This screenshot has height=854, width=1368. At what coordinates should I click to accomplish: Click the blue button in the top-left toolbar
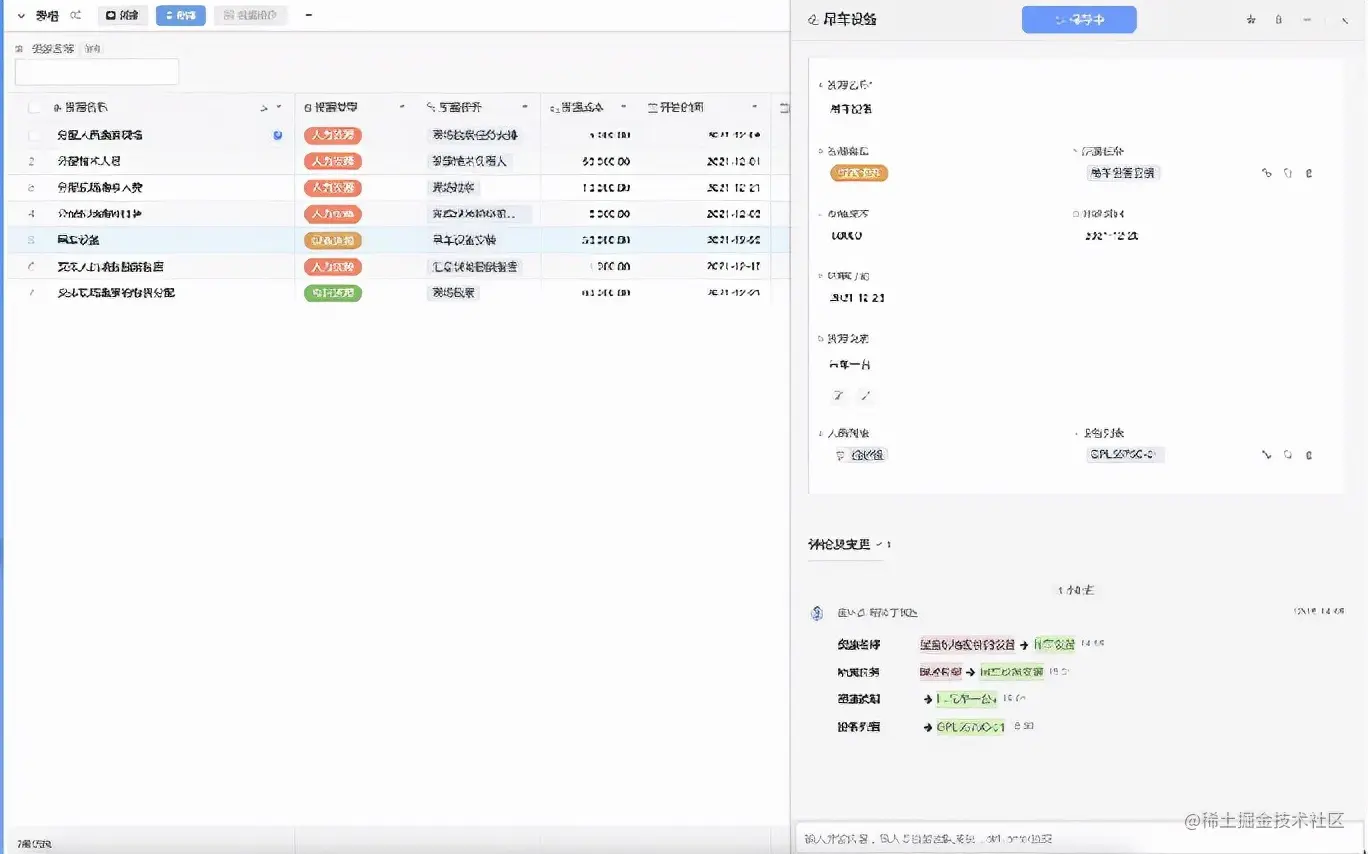point(181,16)
